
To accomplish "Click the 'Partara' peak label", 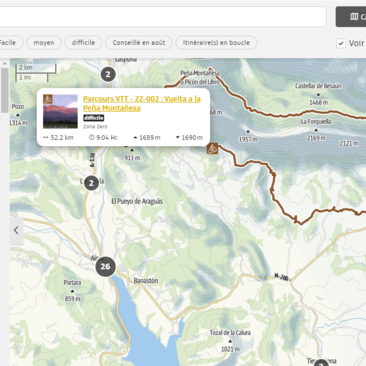I will pyautogui.click(x=72, y=283).
